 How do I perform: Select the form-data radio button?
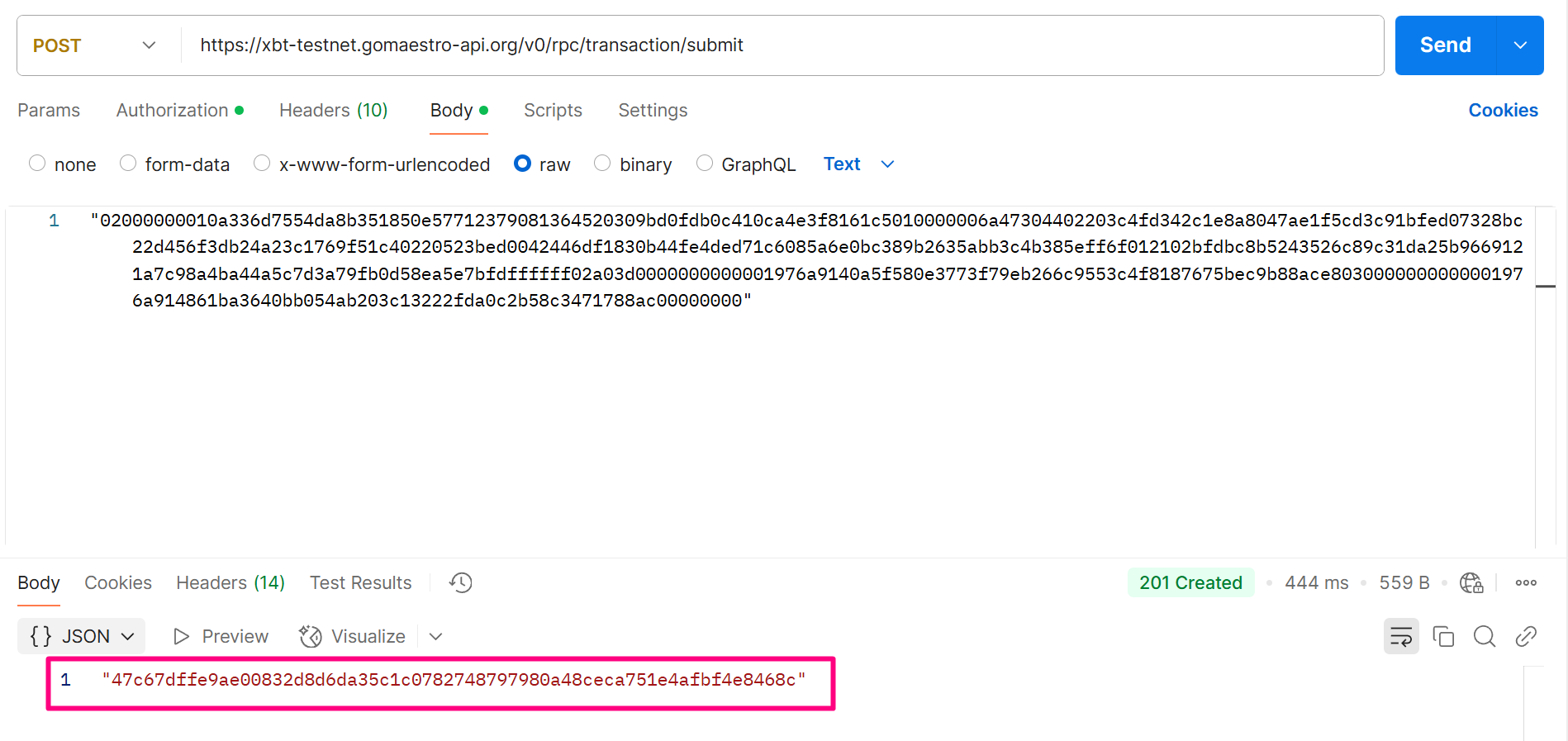pos(128,164)
